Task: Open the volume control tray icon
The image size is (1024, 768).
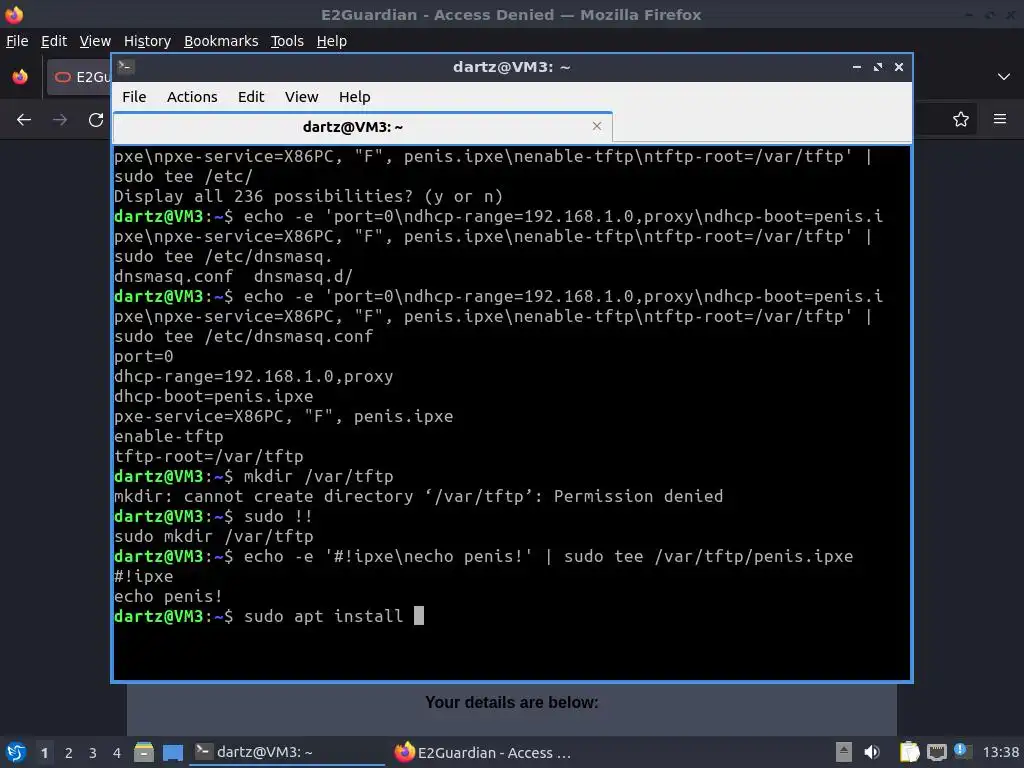Action: tap(872, 752)
